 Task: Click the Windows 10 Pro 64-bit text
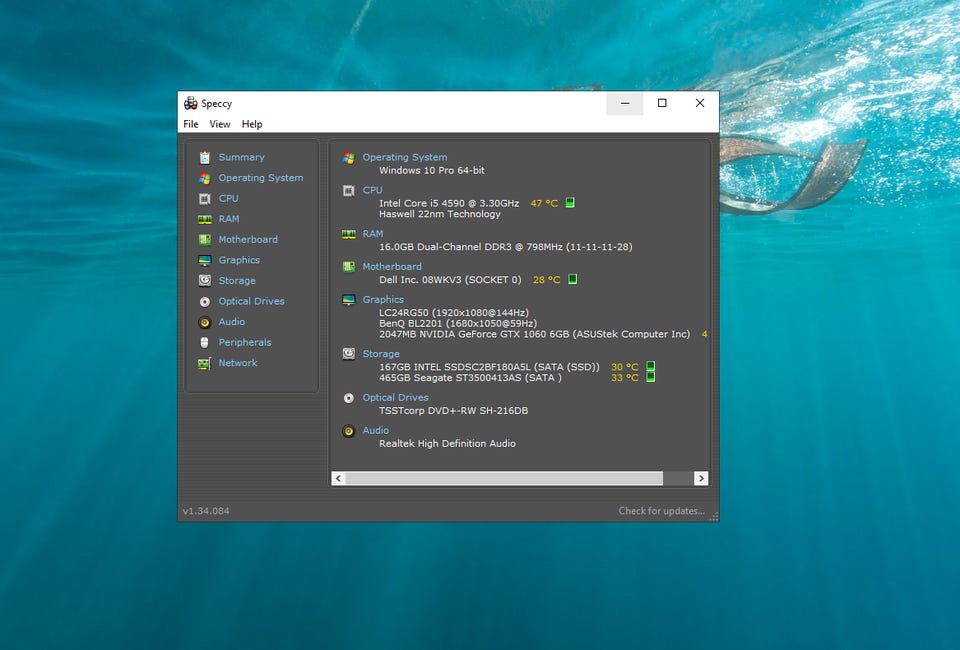tap(432, 171)
